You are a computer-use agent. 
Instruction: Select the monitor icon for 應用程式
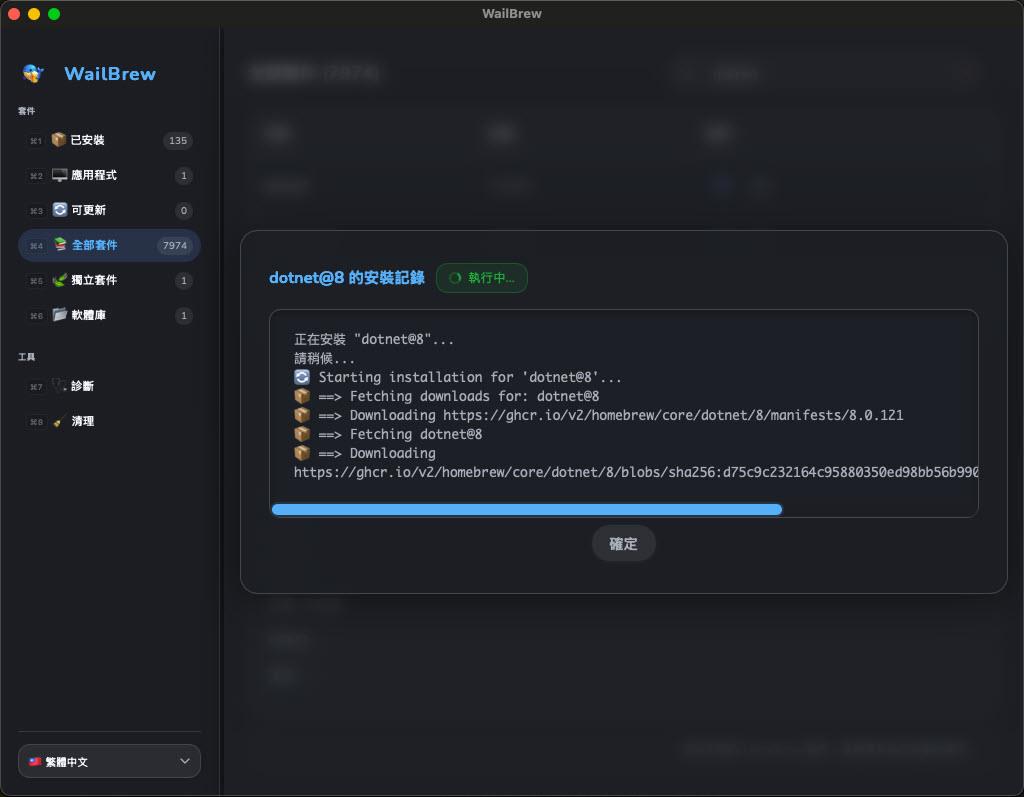pos(59,175)
